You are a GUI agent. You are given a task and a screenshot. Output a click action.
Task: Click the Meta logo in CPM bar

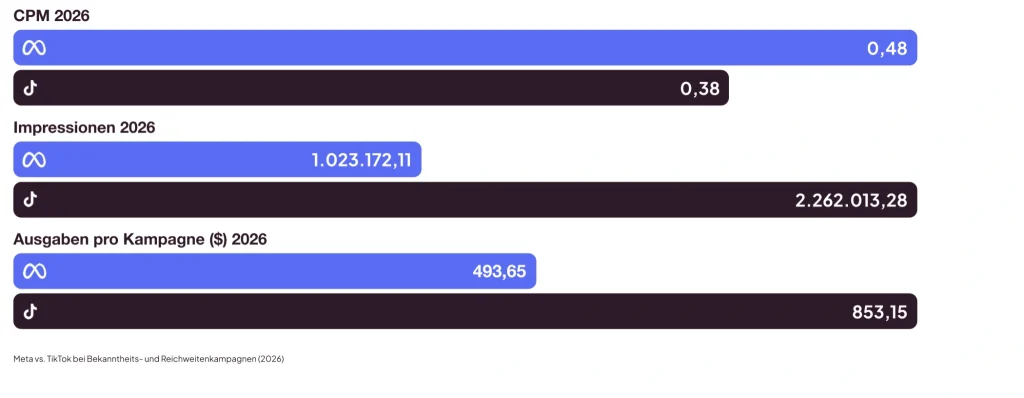[x=34, y=48]
